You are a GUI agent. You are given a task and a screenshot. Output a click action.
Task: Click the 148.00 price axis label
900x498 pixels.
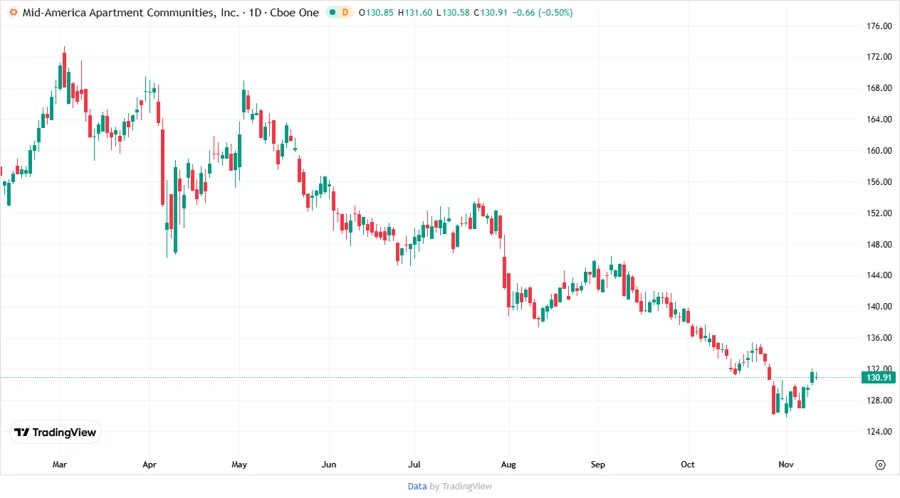point(879,244)
